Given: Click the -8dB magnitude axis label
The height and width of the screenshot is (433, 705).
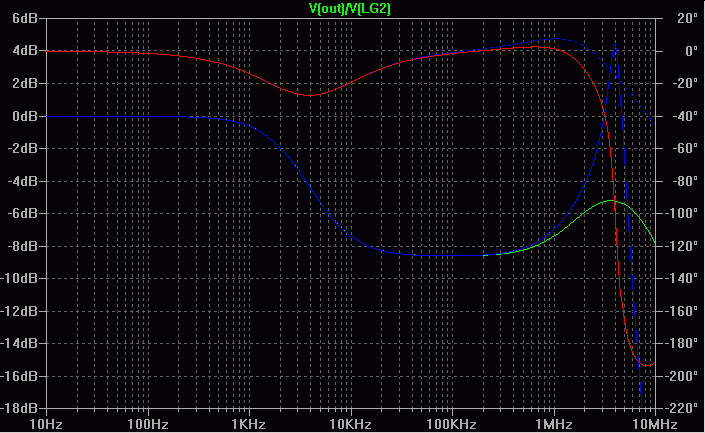Looking at the screenshot, I should click(22, 246).
